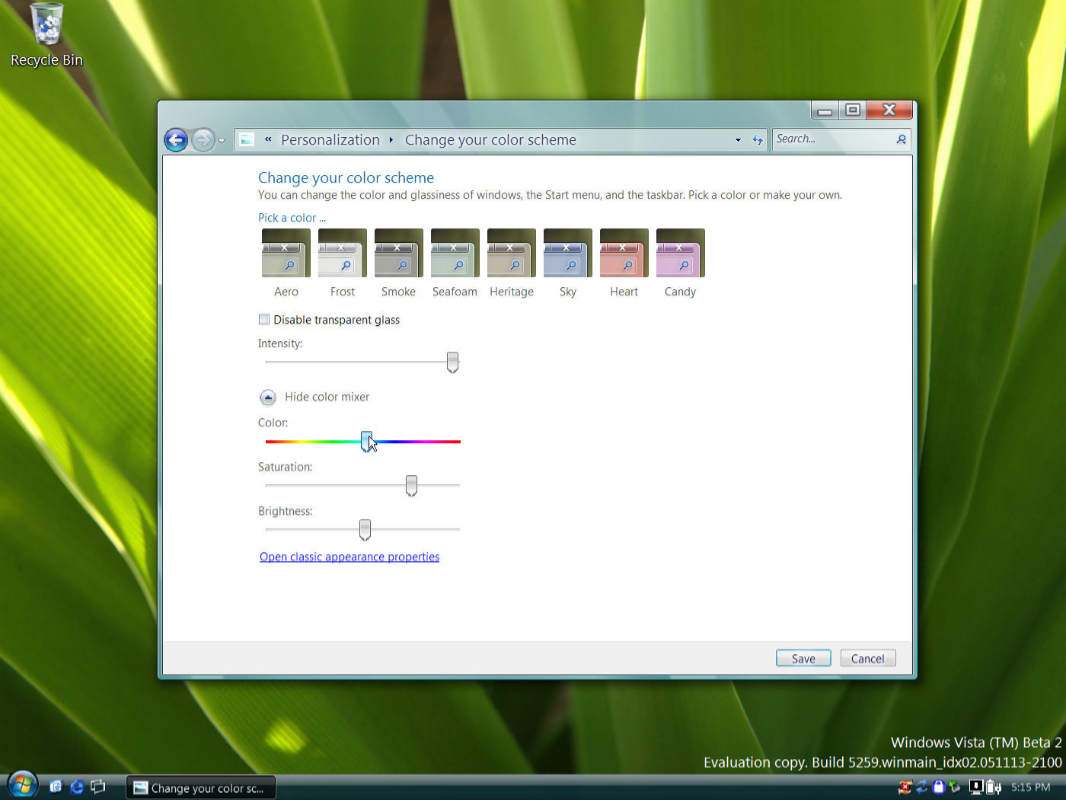Screen dimensions: 1066x800
Task: Open classic appearance properties link
Action: click(x=349, y=557)
